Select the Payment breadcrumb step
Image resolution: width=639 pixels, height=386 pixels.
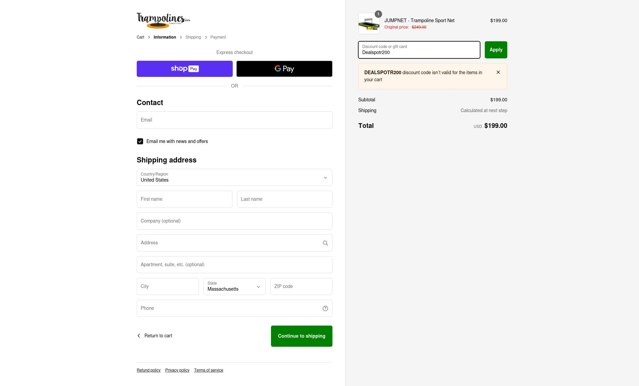[218, 37]
